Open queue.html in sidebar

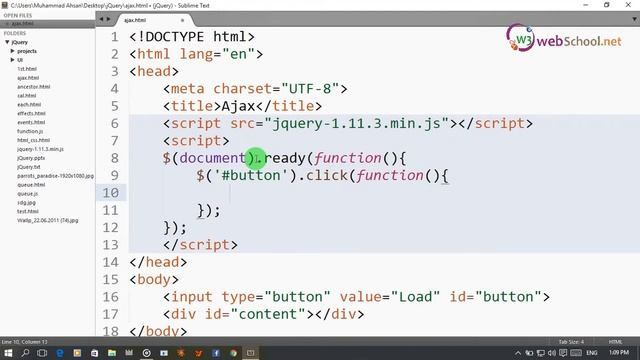(x=31, y=185)
